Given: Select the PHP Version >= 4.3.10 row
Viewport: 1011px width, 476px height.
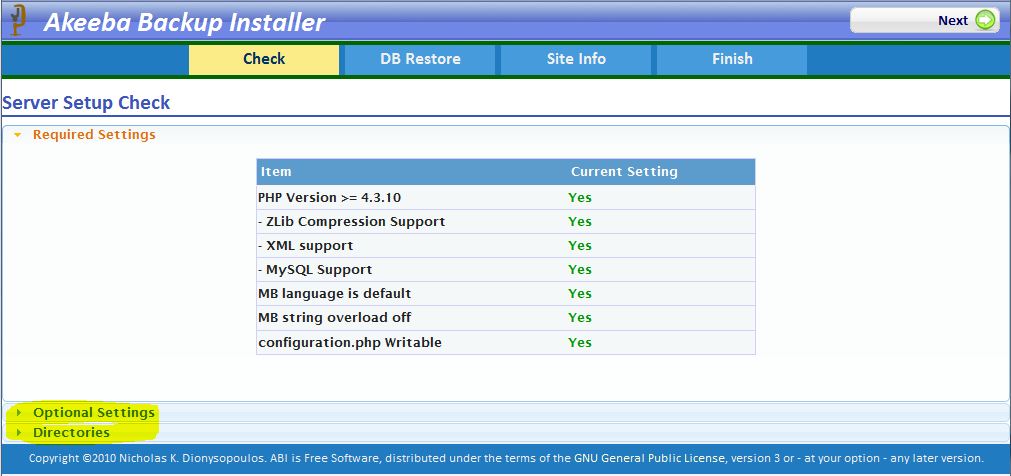Looking at the screenshot, I should point(506,197).
